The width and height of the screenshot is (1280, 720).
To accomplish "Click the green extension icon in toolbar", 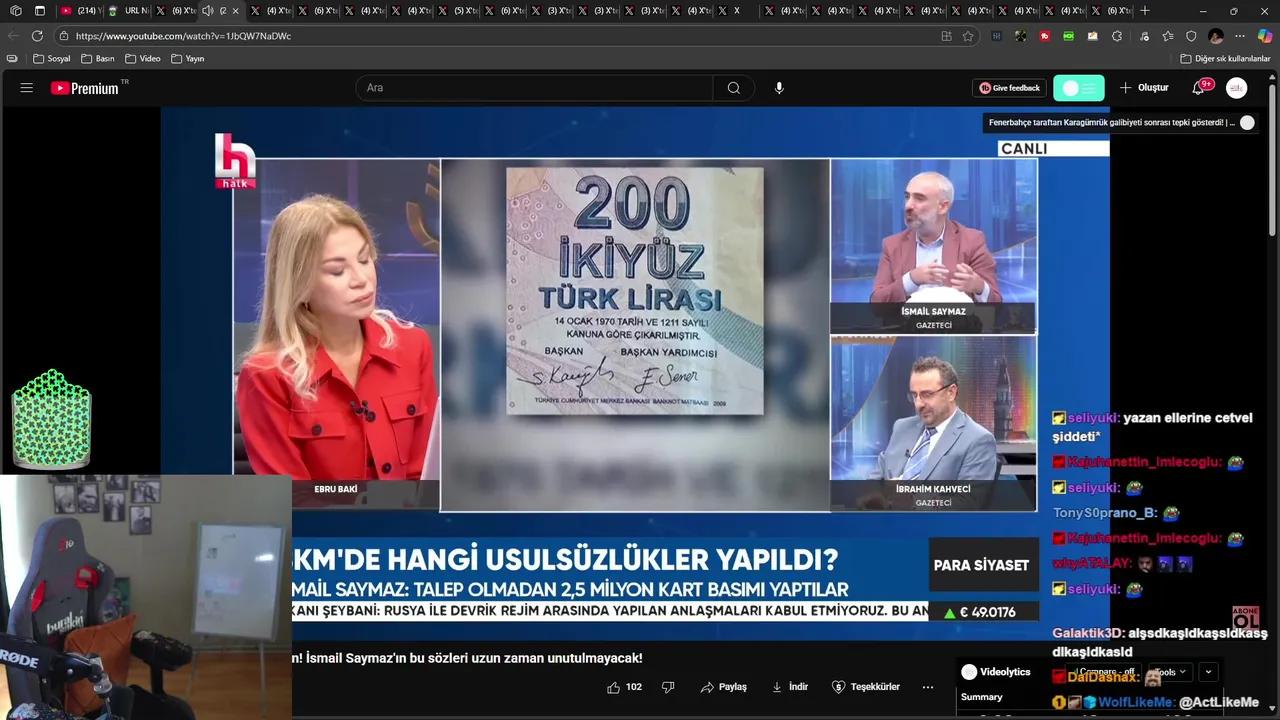I will [x=1069, y=36].
